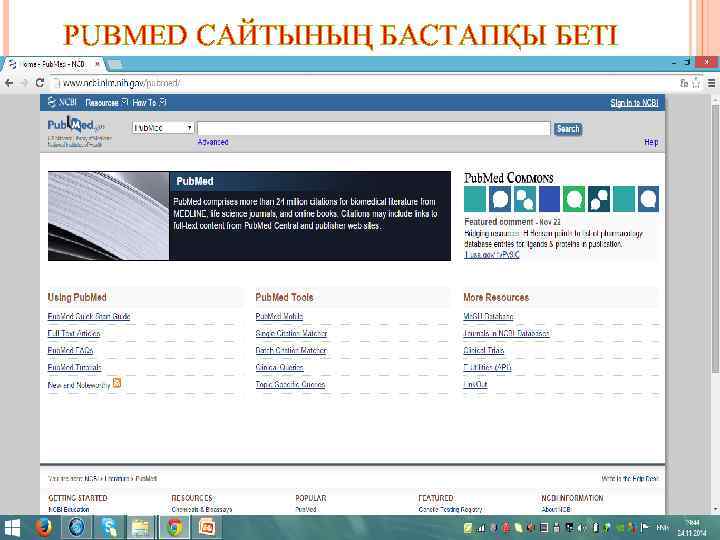Screen dimensions: 720x540
Task: Click Sign in to NCBI
Action: pos(634,103)
